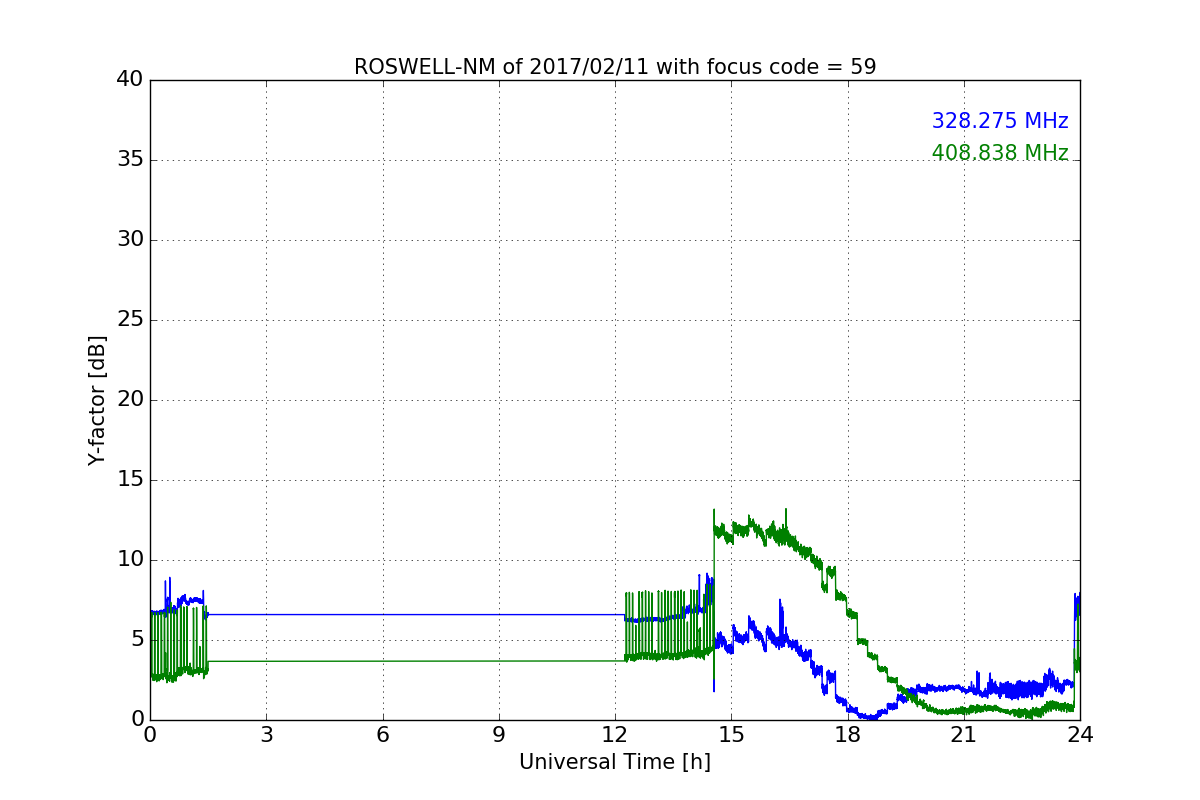This screenshot has height=800, width=1200.
Task: Click the x-axis tick label 18
Action: point(848,735)
